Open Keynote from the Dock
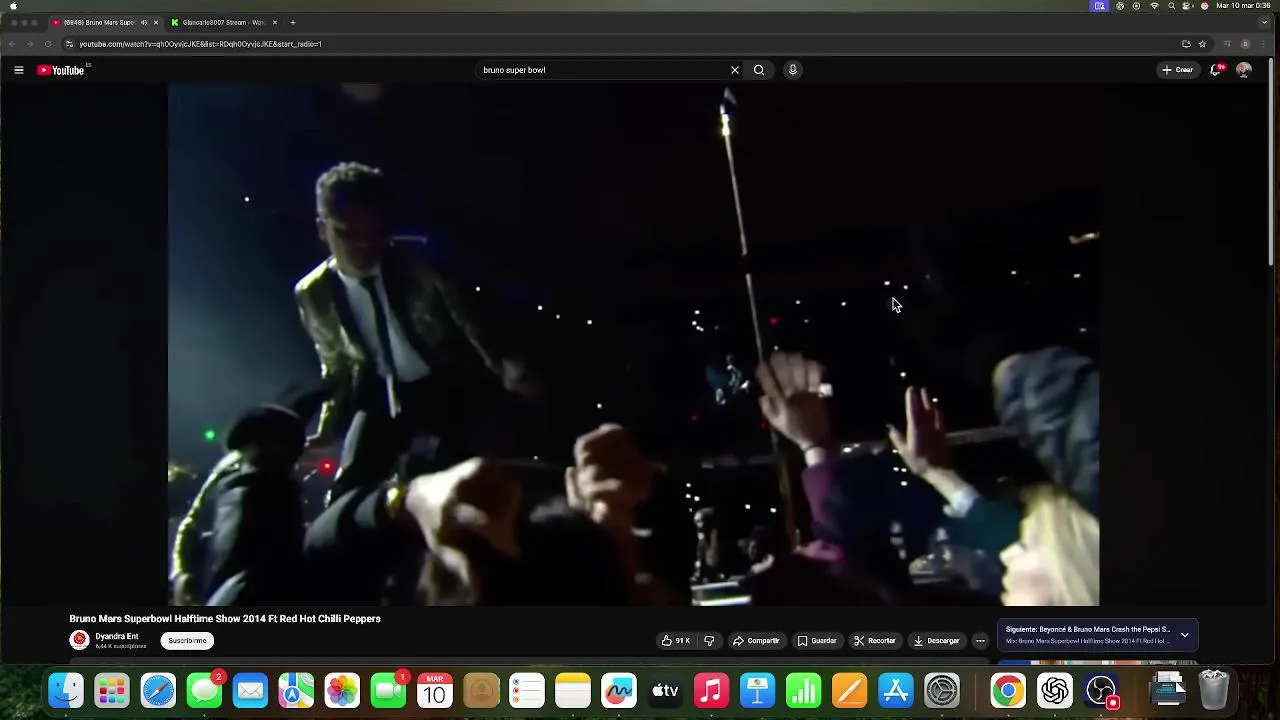 [757, 690]
